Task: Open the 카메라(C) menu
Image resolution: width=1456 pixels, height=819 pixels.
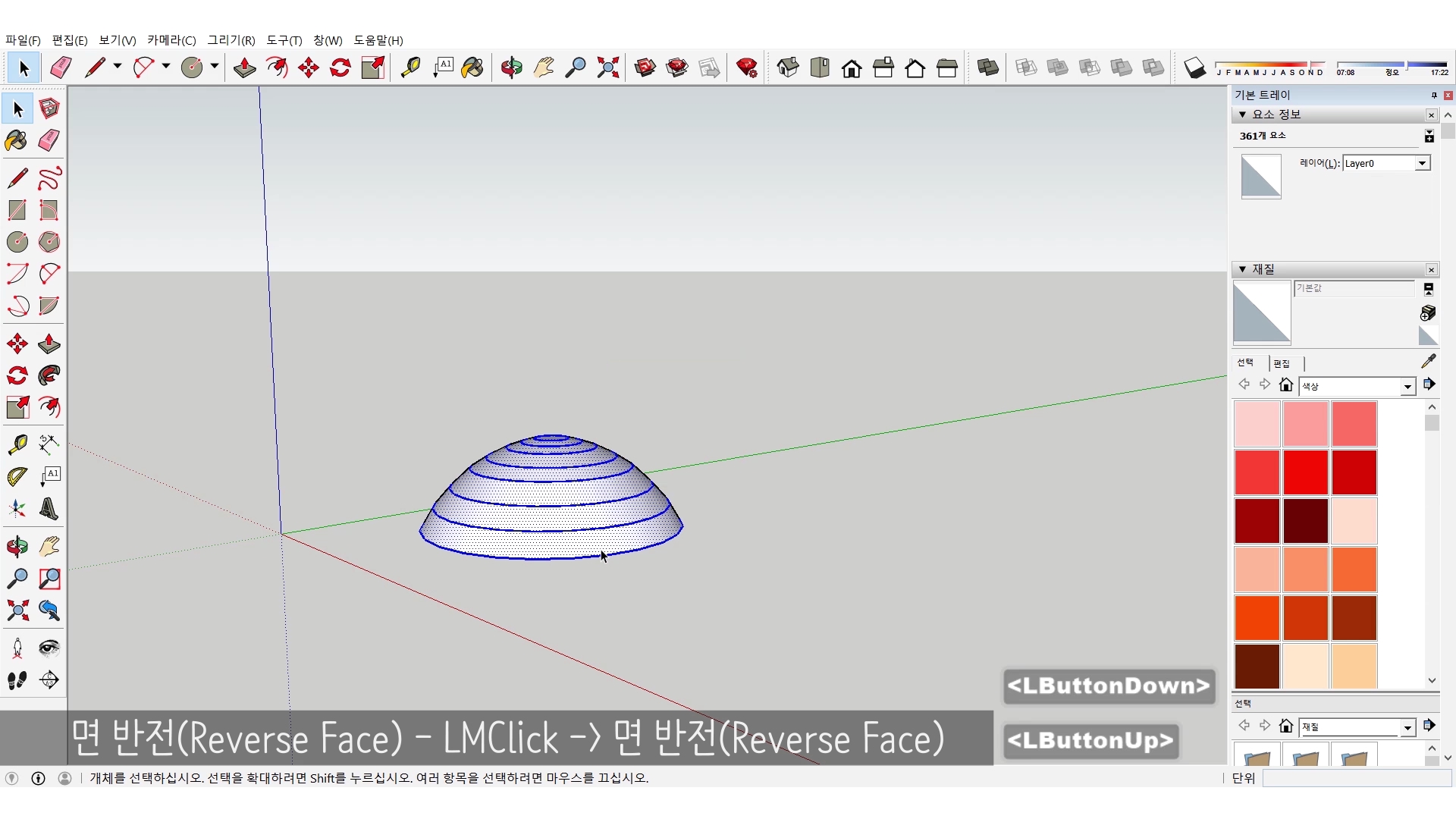Action: coord(171,40)
